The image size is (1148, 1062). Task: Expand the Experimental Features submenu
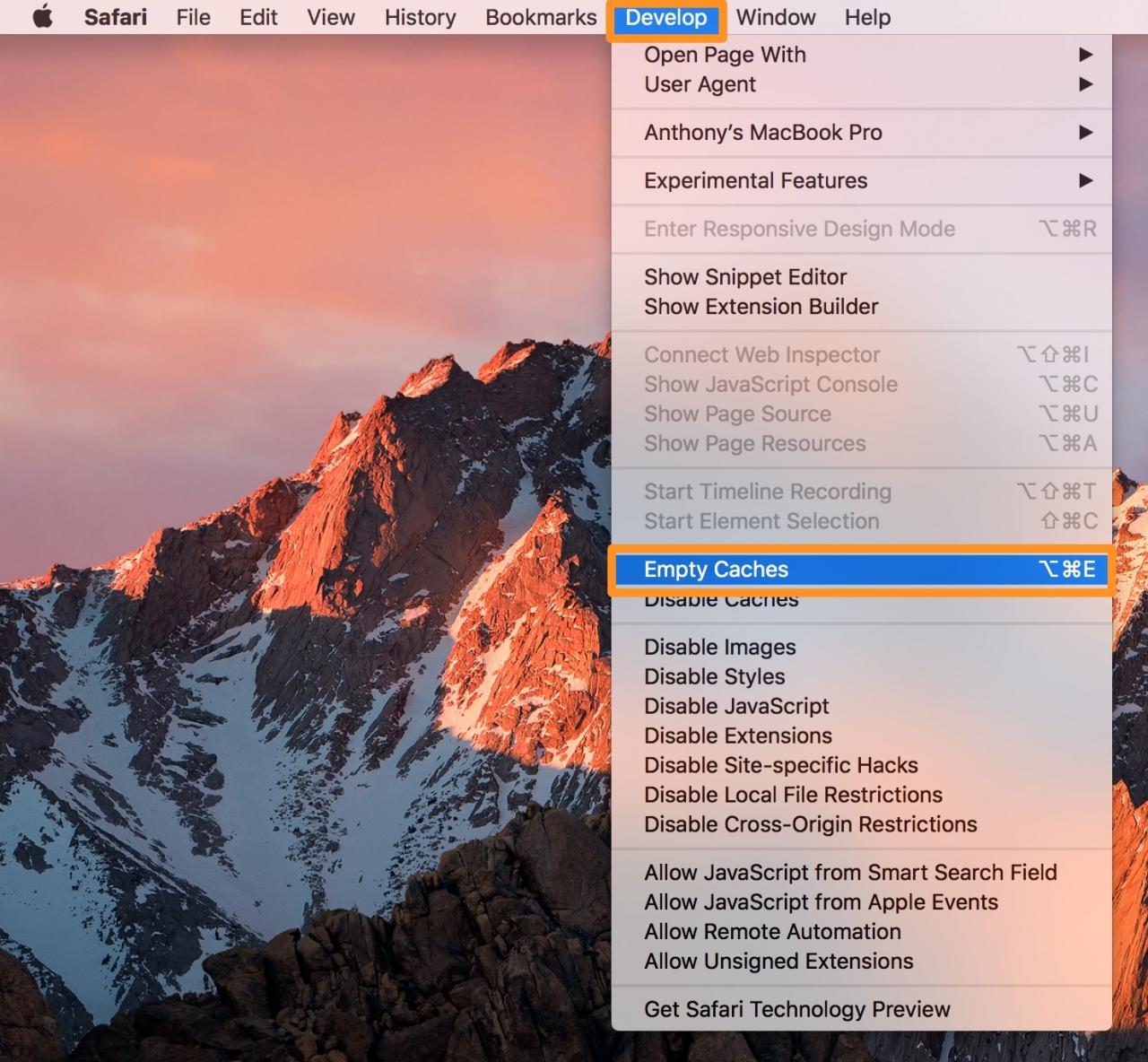(755, 181)
